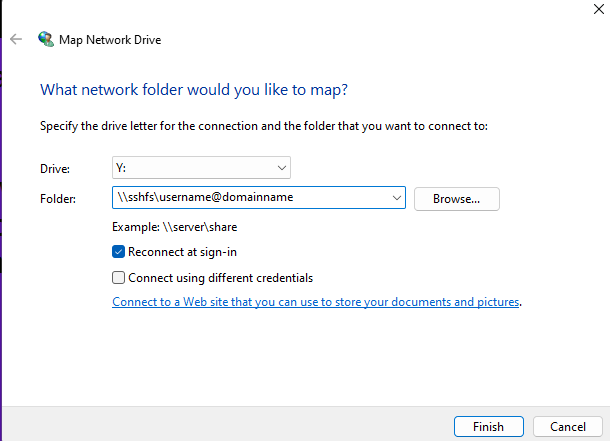The width and height of the screenshot is (610, 441).
Task: Click the Map Network Drive title text
Action: point(110,40)
